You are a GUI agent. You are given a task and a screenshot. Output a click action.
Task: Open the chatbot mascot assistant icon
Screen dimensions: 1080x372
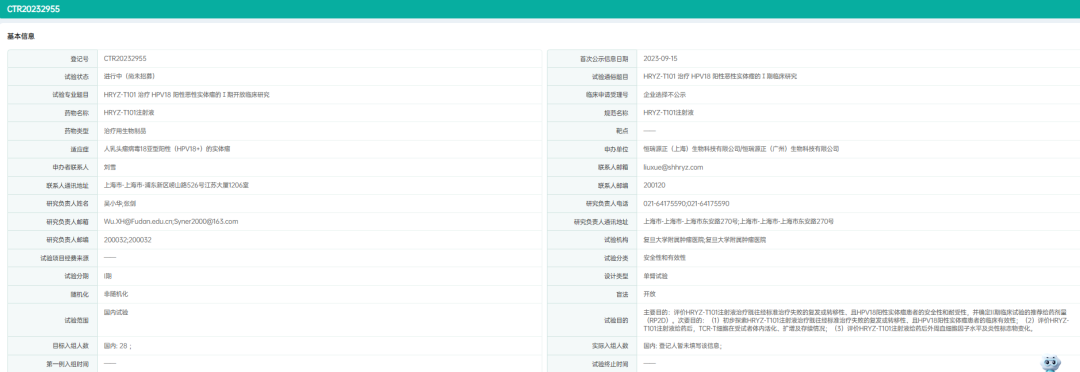(1051, 362)
